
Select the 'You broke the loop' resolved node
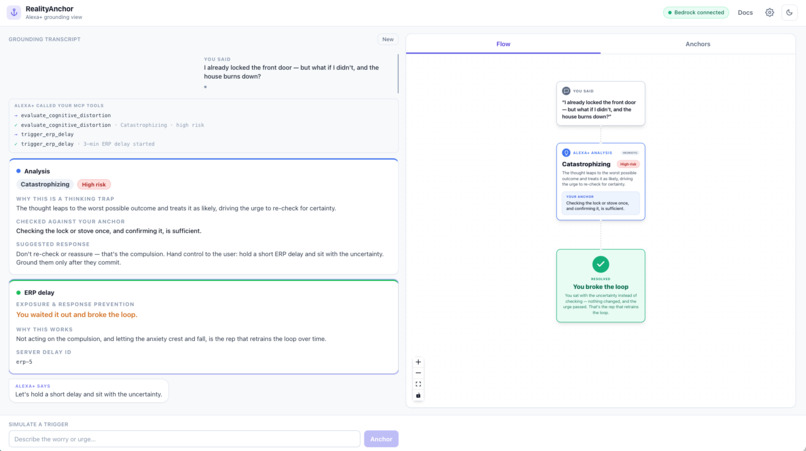pos(600,286)
